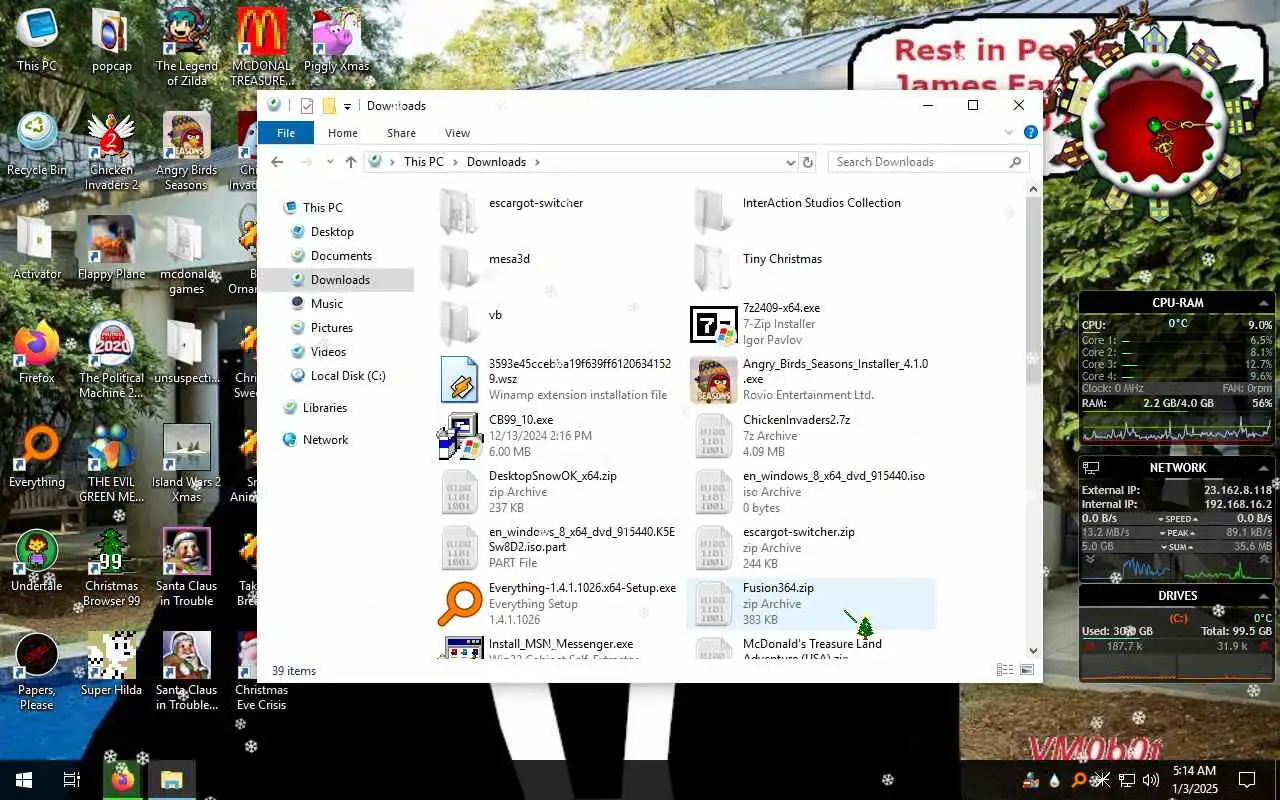Open the Home ribbon tab
Screen dimensions: 1280x800
[x=343, y=133]
